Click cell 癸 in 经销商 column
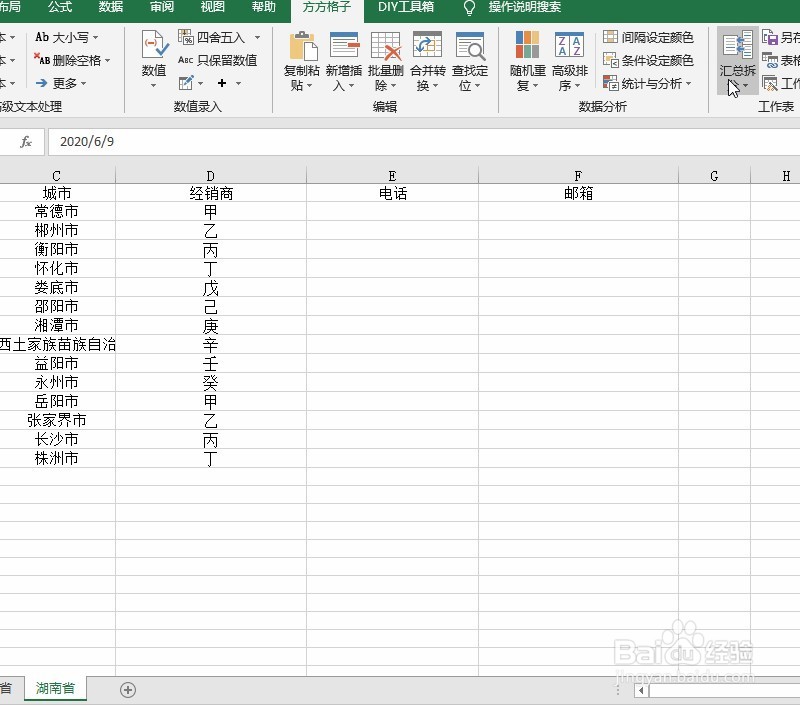 [211, 382]
